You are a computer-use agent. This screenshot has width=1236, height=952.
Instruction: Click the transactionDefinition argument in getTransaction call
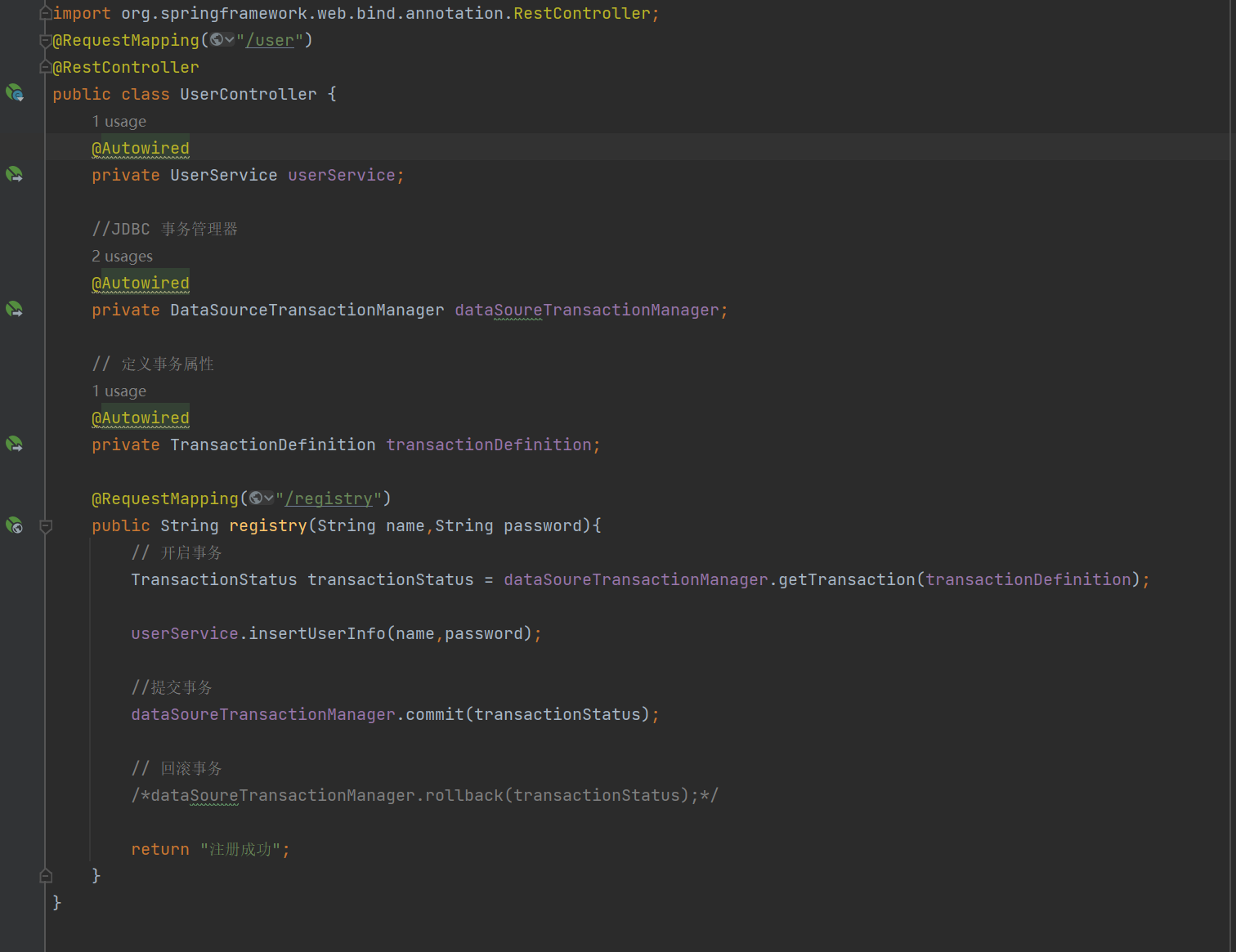1028,579
